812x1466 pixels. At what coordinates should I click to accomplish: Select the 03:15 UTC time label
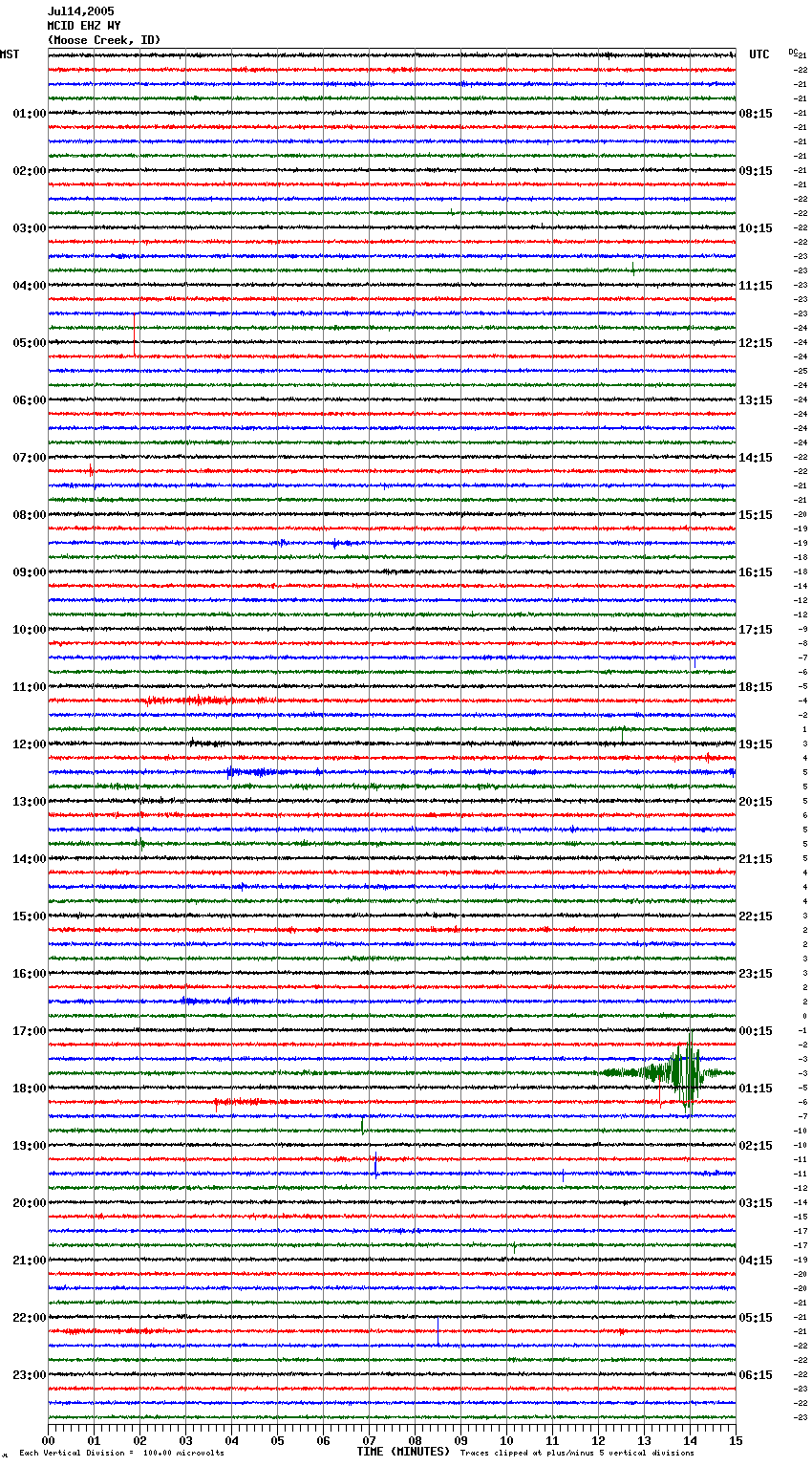[756, 1203]
